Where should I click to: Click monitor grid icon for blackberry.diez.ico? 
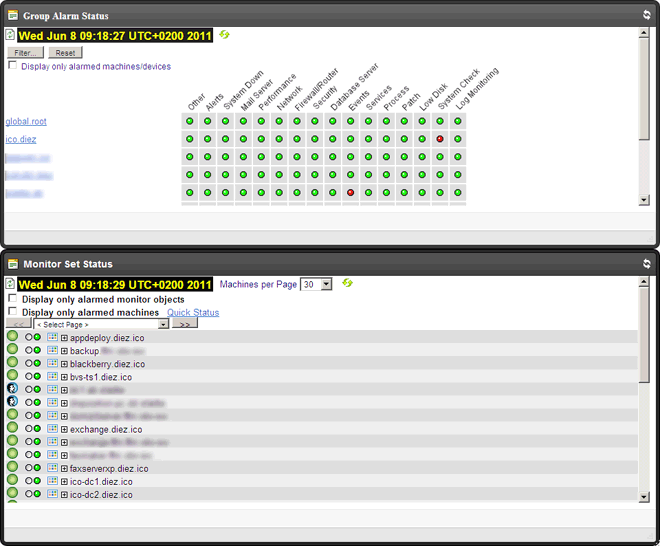click(x=52, y=363)
